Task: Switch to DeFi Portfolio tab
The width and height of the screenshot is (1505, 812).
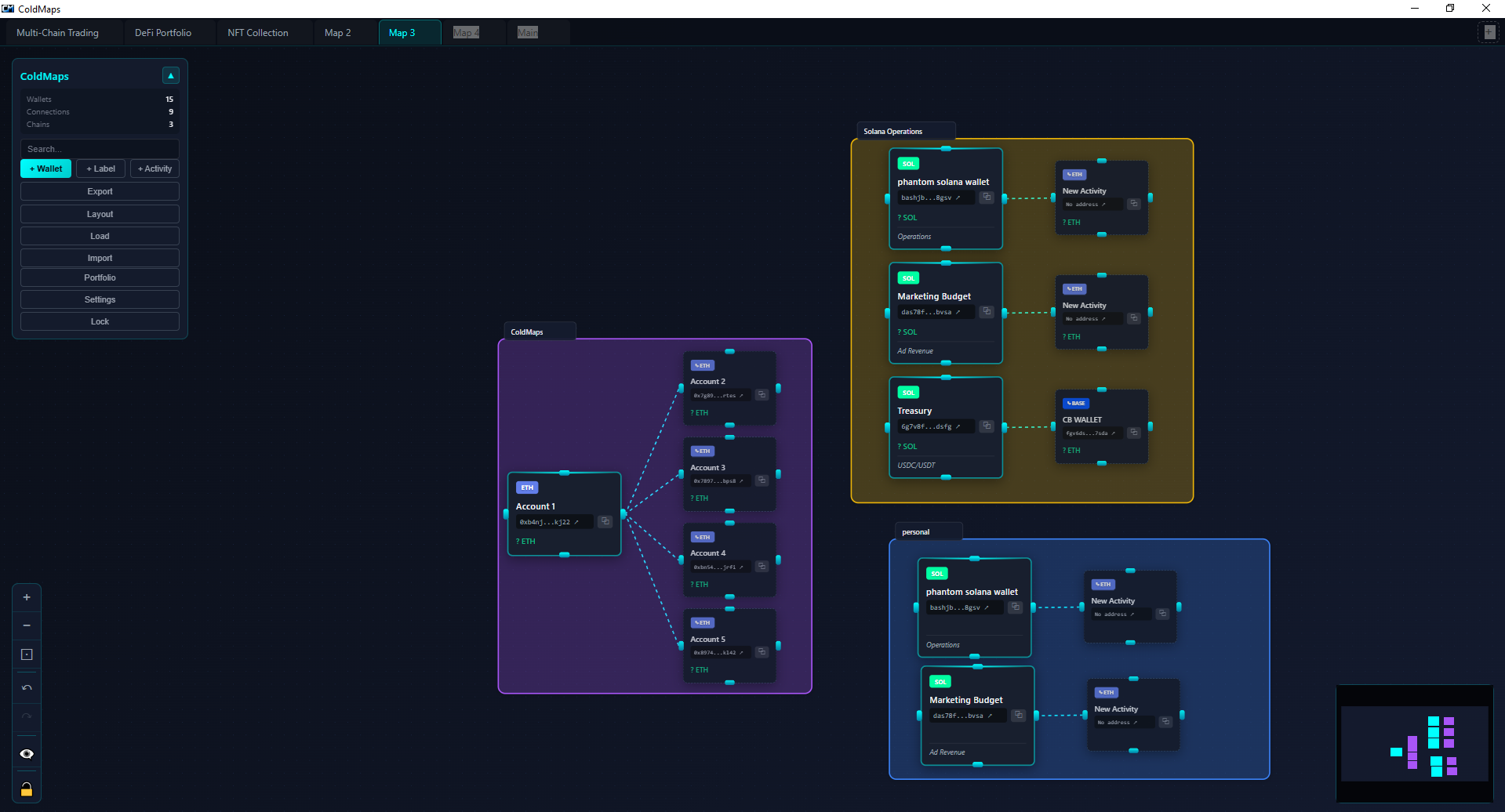Action: pos(163,33)
